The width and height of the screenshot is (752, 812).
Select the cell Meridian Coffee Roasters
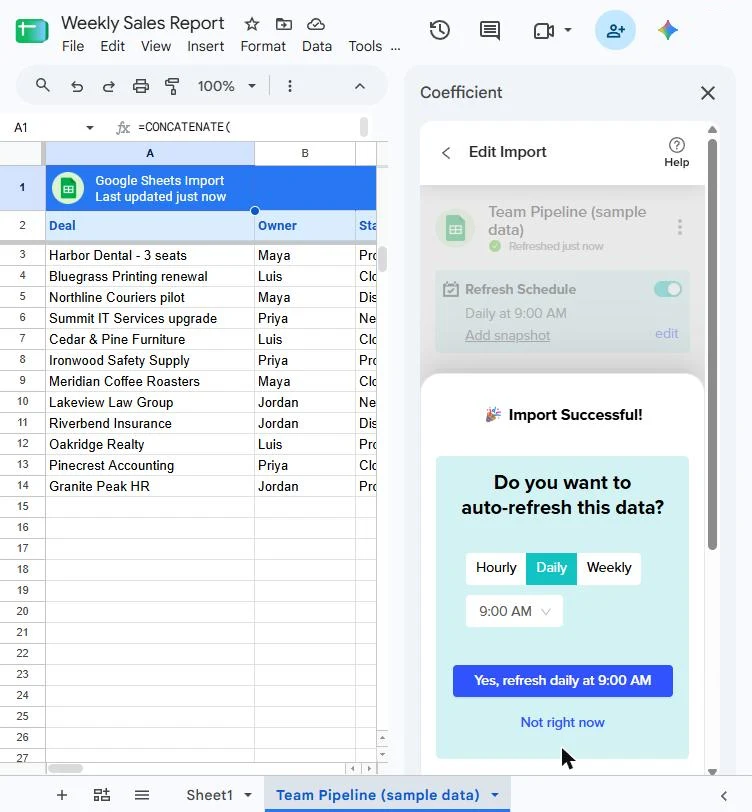pyautogui.click(x=150, y=381)
